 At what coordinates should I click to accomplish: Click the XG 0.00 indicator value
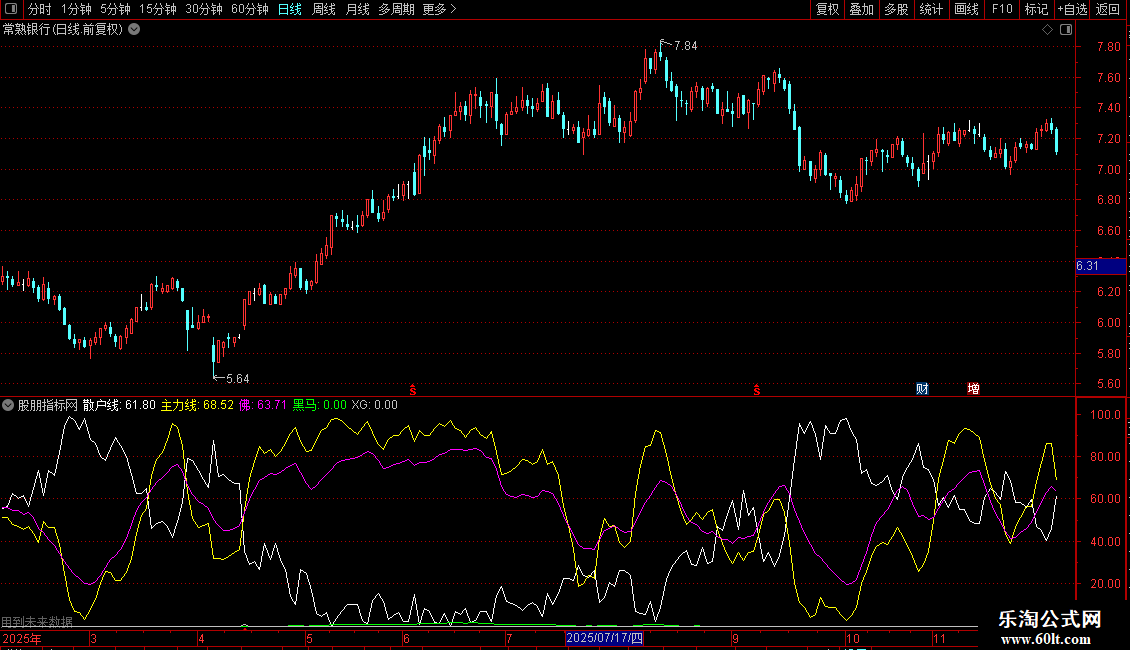(374, 405)
